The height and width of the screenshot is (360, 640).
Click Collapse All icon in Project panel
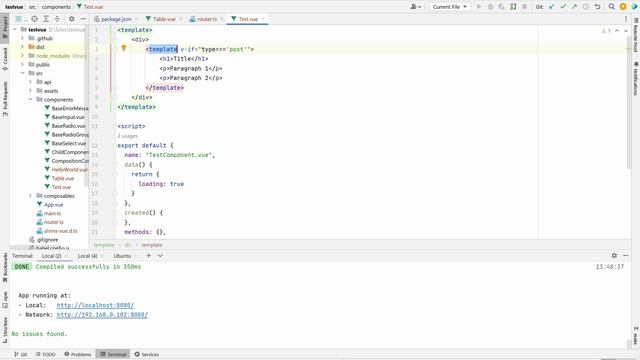pyautogui.click(x=57, y=19)
